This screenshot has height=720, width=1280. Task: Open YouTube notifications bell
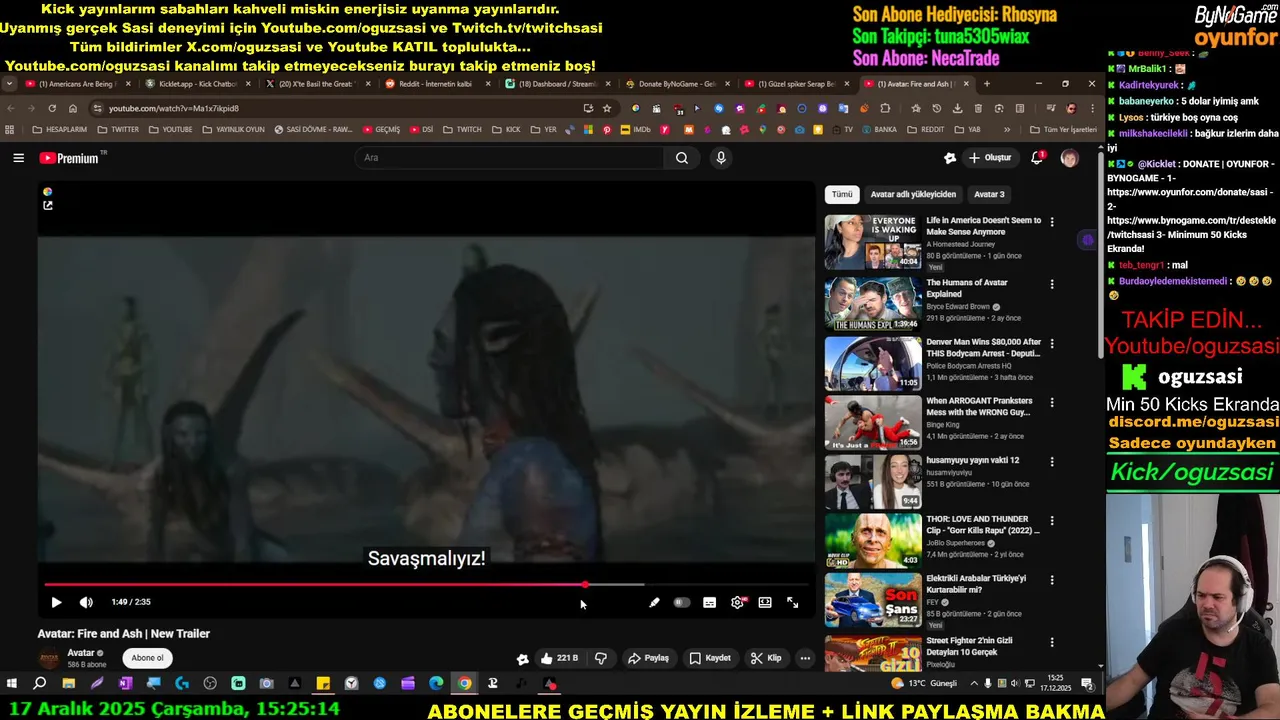pyautogui.click(x=1037, y=158)
